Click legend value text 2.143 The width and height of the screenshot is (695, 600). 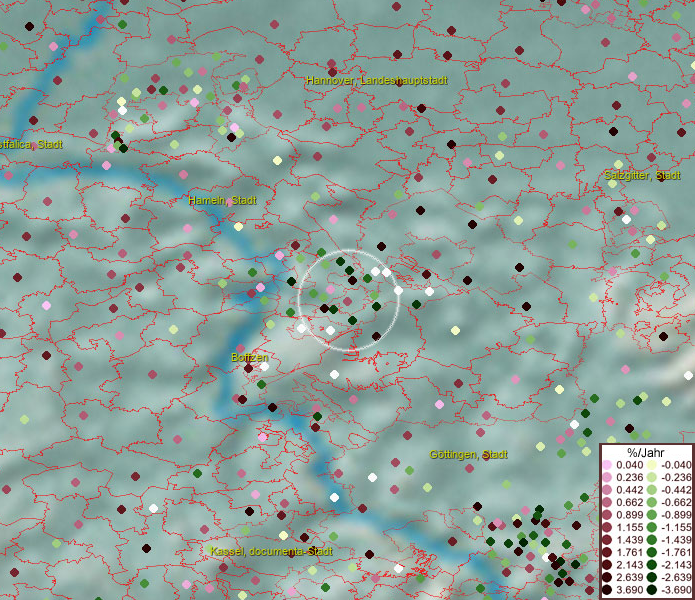point(629,565)
